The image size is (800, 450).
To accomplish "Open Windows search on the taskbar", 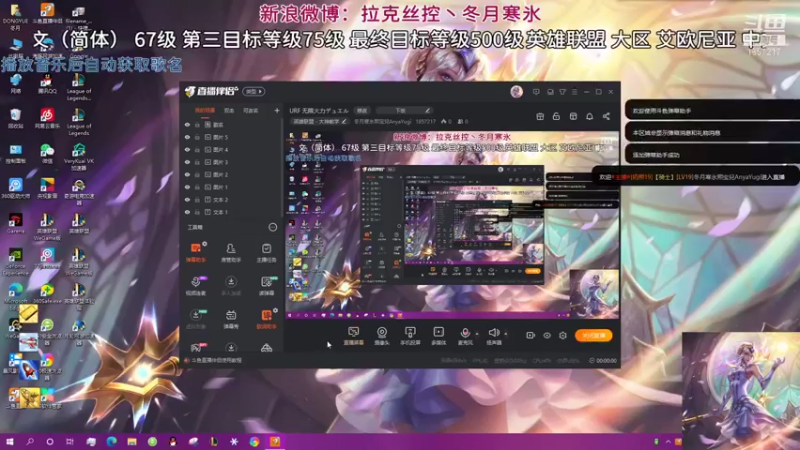I will pyautogui.click(x=30, y=441).
